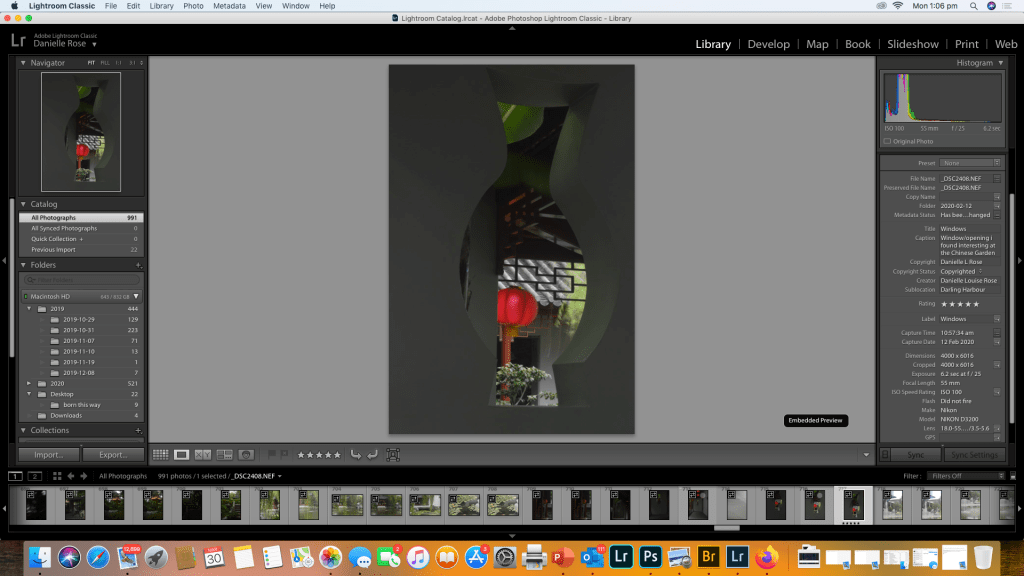This screenshot has width=1024, height=576.
Task: Click the Import button
Action: [49, 455]
